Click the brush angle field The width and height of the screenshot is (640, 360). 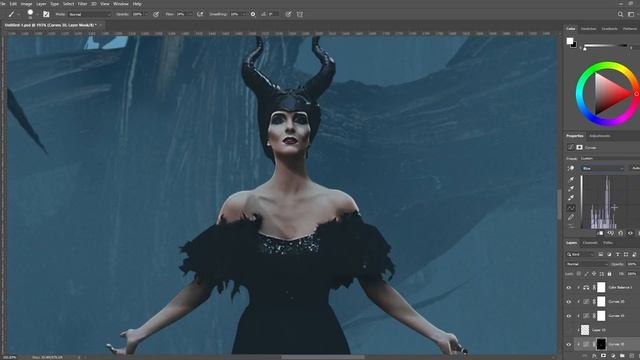[273, 14]
